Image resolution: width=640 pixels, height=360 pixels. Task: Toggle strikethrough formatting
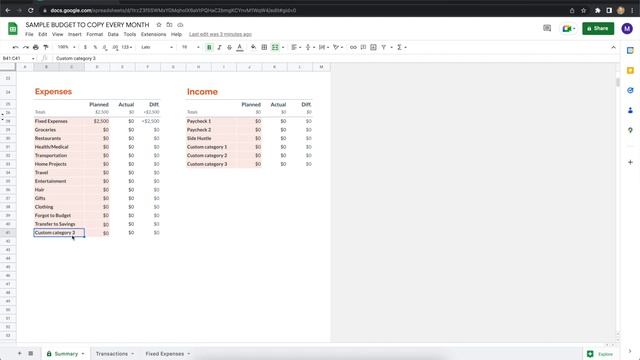[x=229, y=47]
